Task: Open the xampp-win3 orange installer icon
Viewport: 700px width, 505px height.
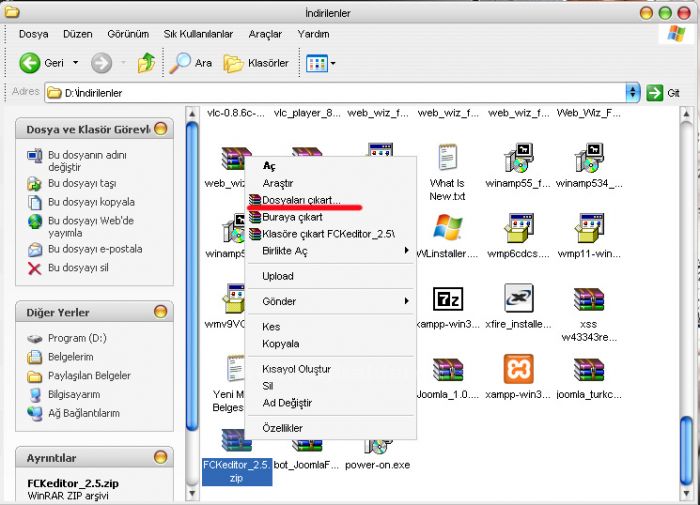Action: click(x=518, y=371)
